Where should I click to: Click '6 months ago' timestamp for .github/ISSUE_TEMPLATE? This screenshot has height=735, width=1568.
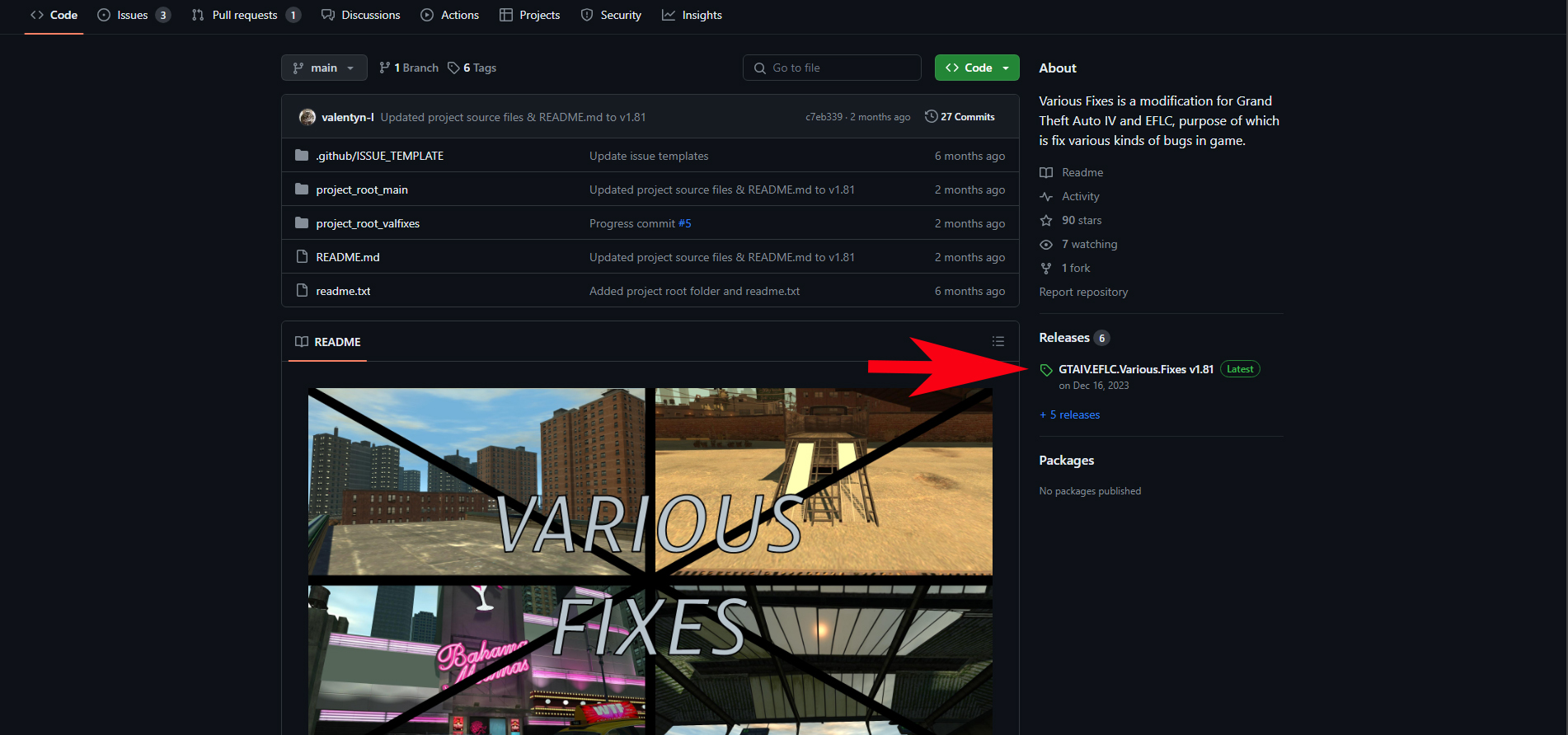tap(969, 156)
